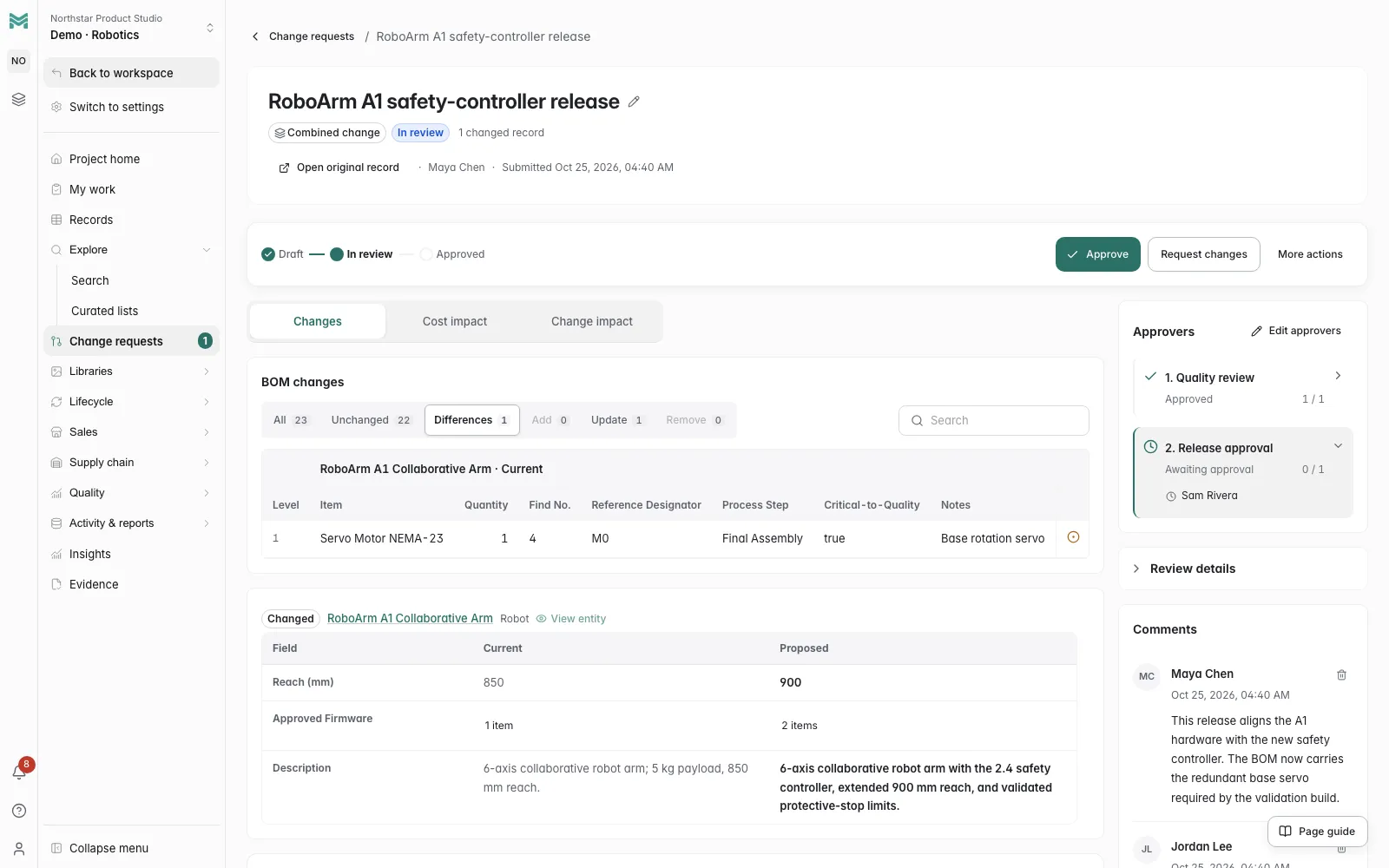This screenshot has width=1389, height=868.
Task: Collapse the sidebar menu
Action: click(x=131, y=848)
